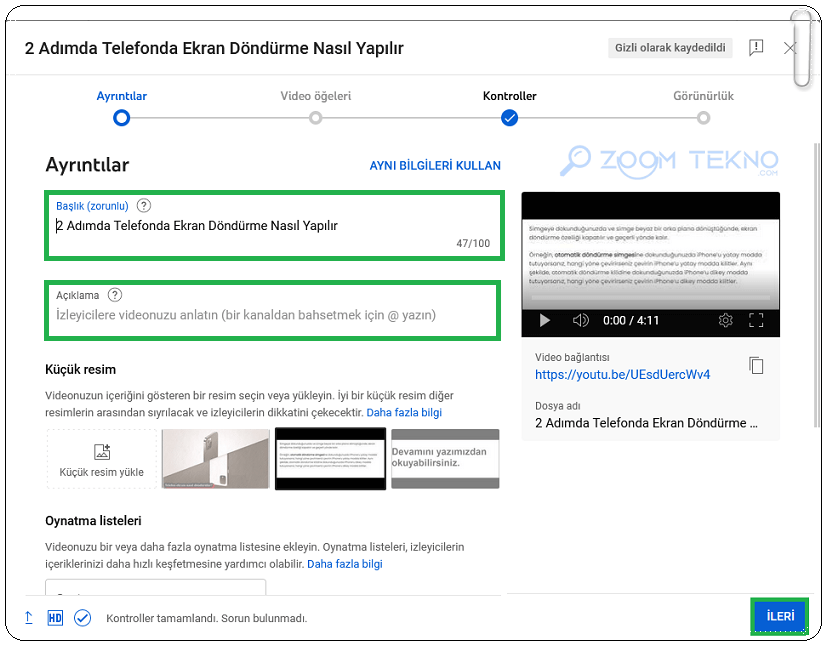Click the upload status arrow icon
Viewport: 827px width, 646px height.
click(29, 618)
